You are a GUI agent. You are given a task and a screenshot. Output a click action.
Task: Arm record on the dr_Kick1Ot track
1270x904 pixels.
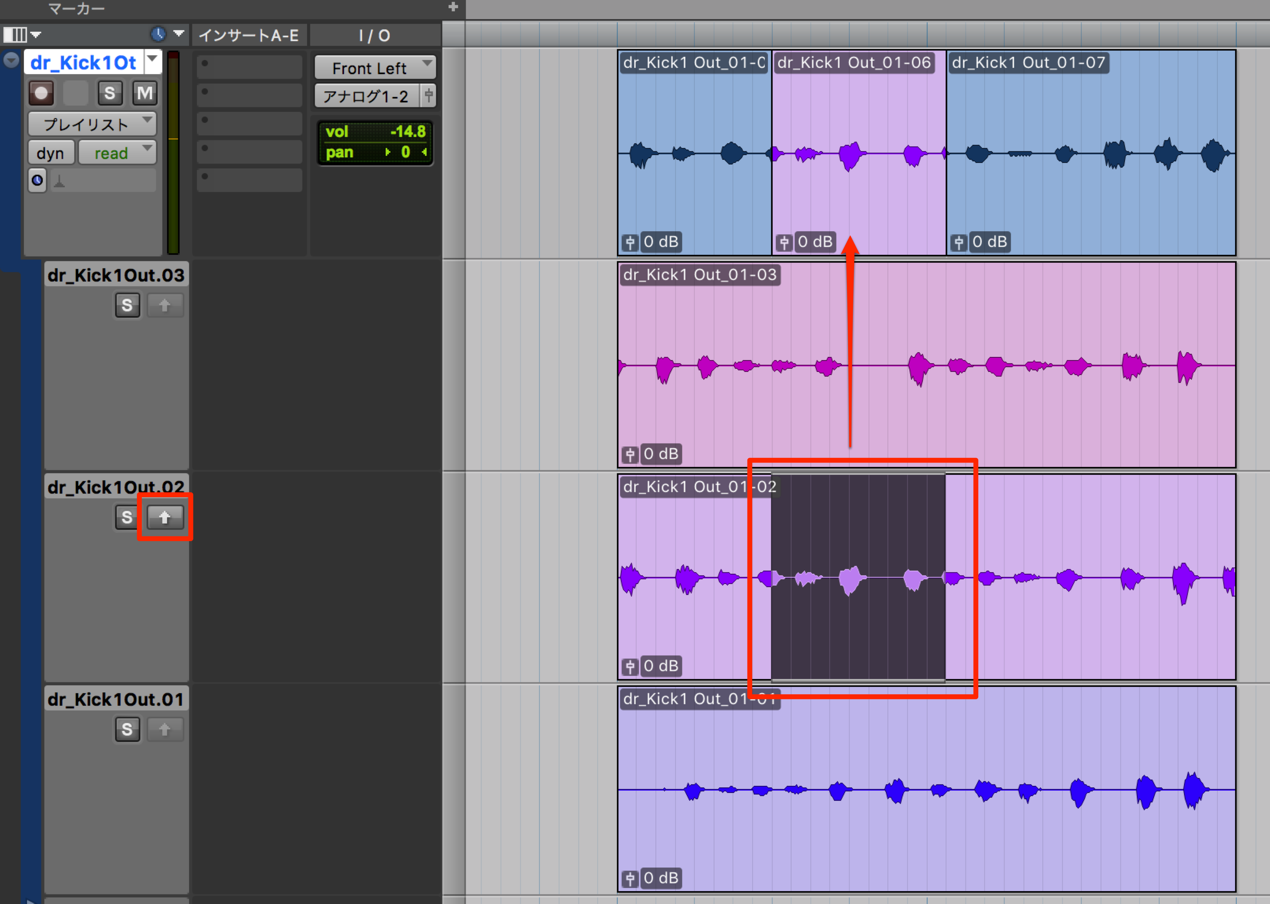41,93
